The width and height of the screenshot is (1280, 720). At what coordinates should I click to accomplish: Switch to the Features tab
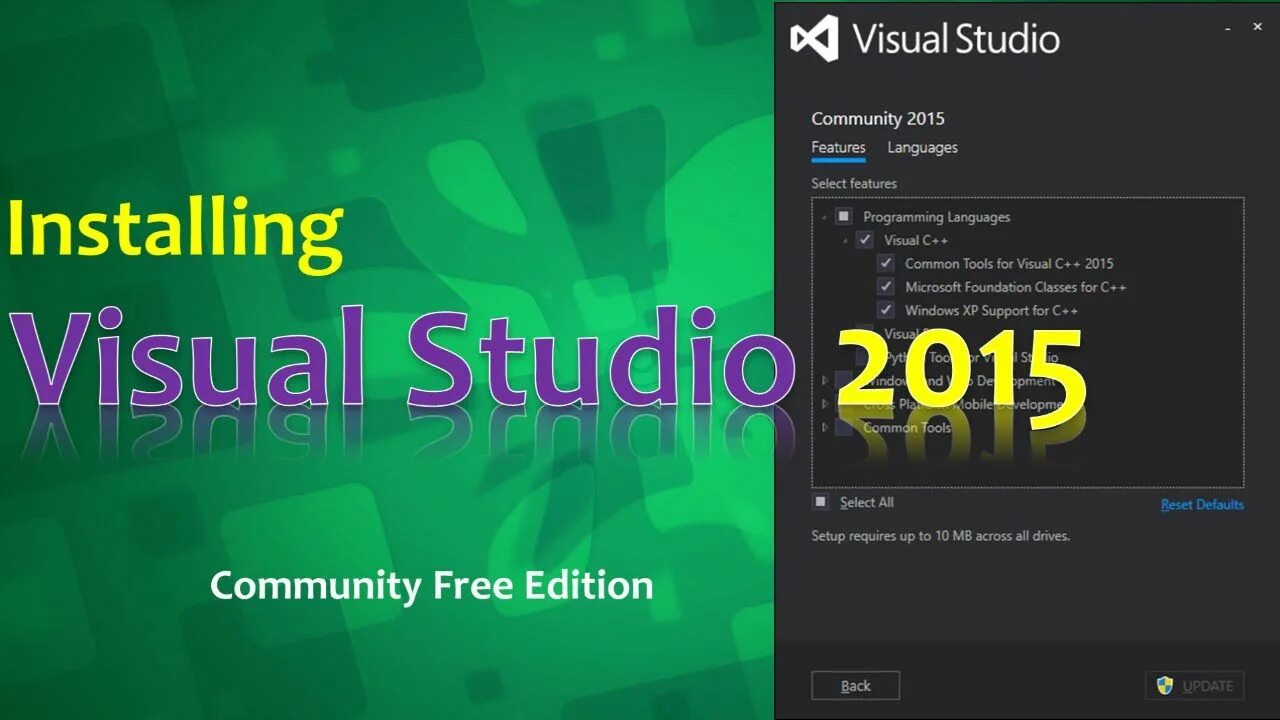(838, 147)
